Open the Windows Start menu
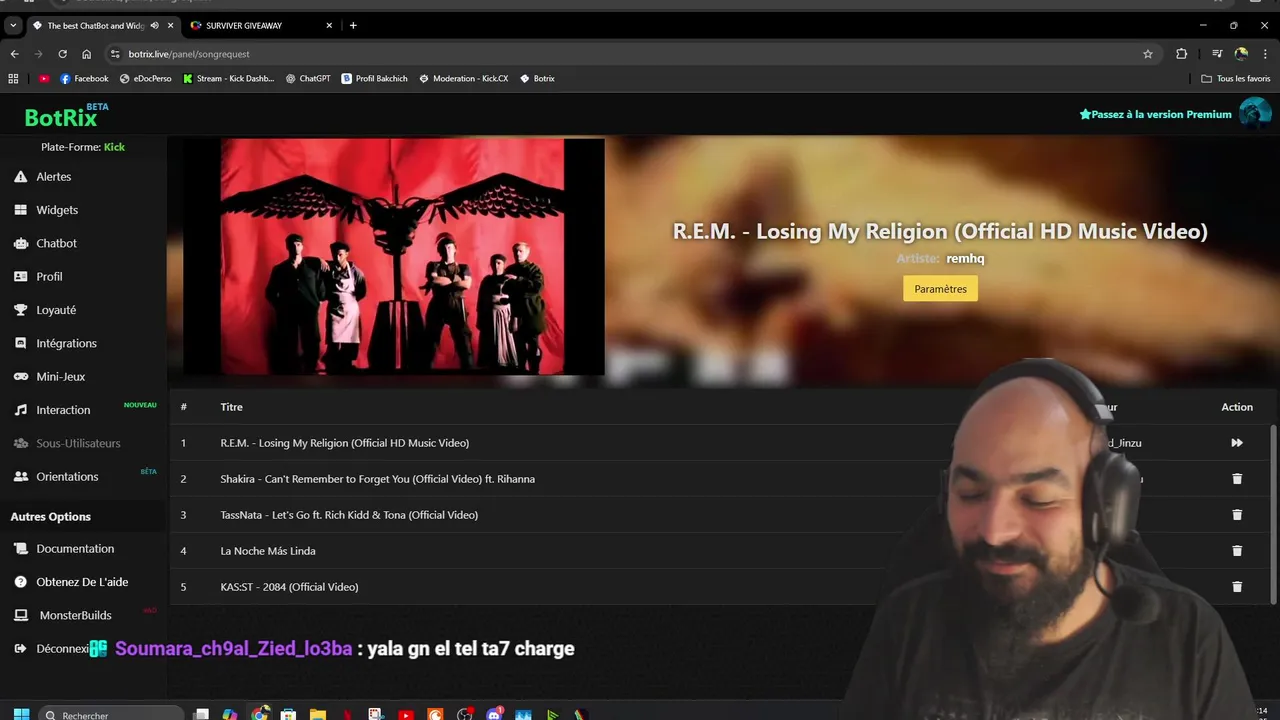Screen dimensions: 1280x720 pyautogui.click(x=21, y=714)
